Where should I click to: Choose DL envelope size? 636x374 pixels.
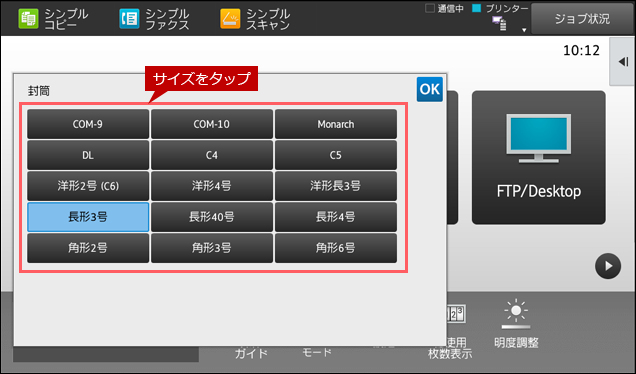point(88,155)
